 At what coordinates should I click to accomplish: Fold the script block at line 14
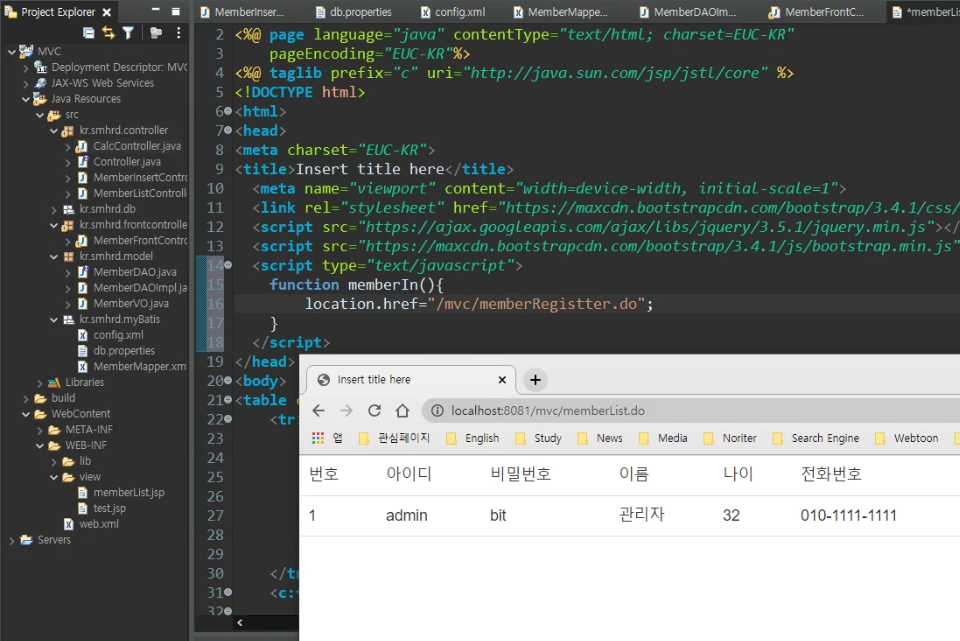click(228, 265)
